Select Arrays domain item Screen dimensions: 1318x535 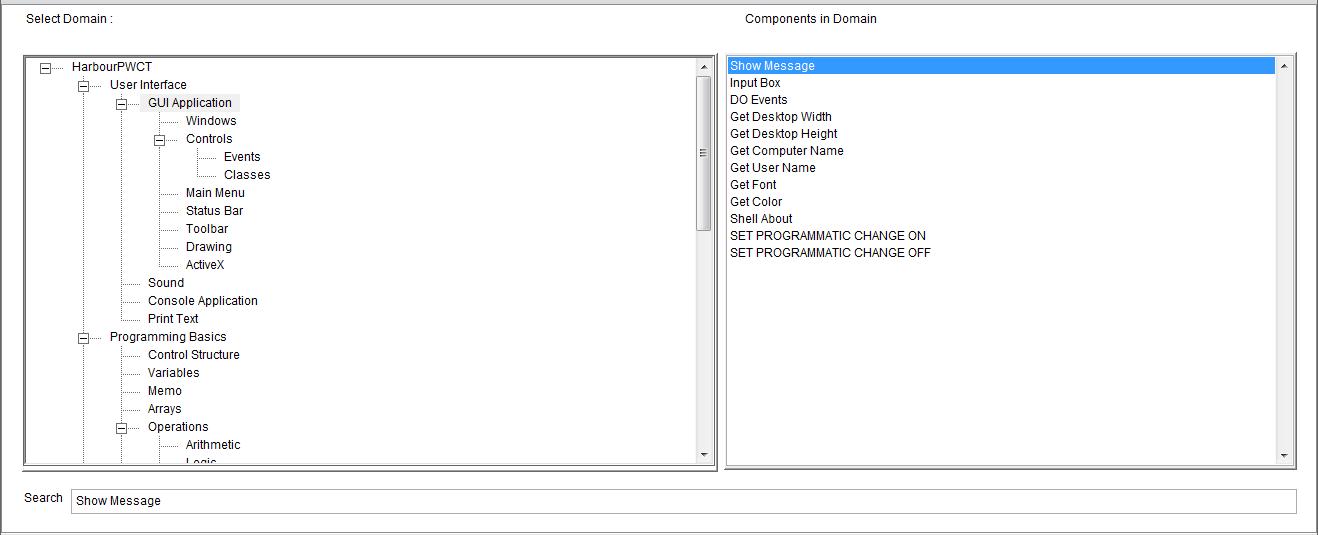click(x=165, y=409)
